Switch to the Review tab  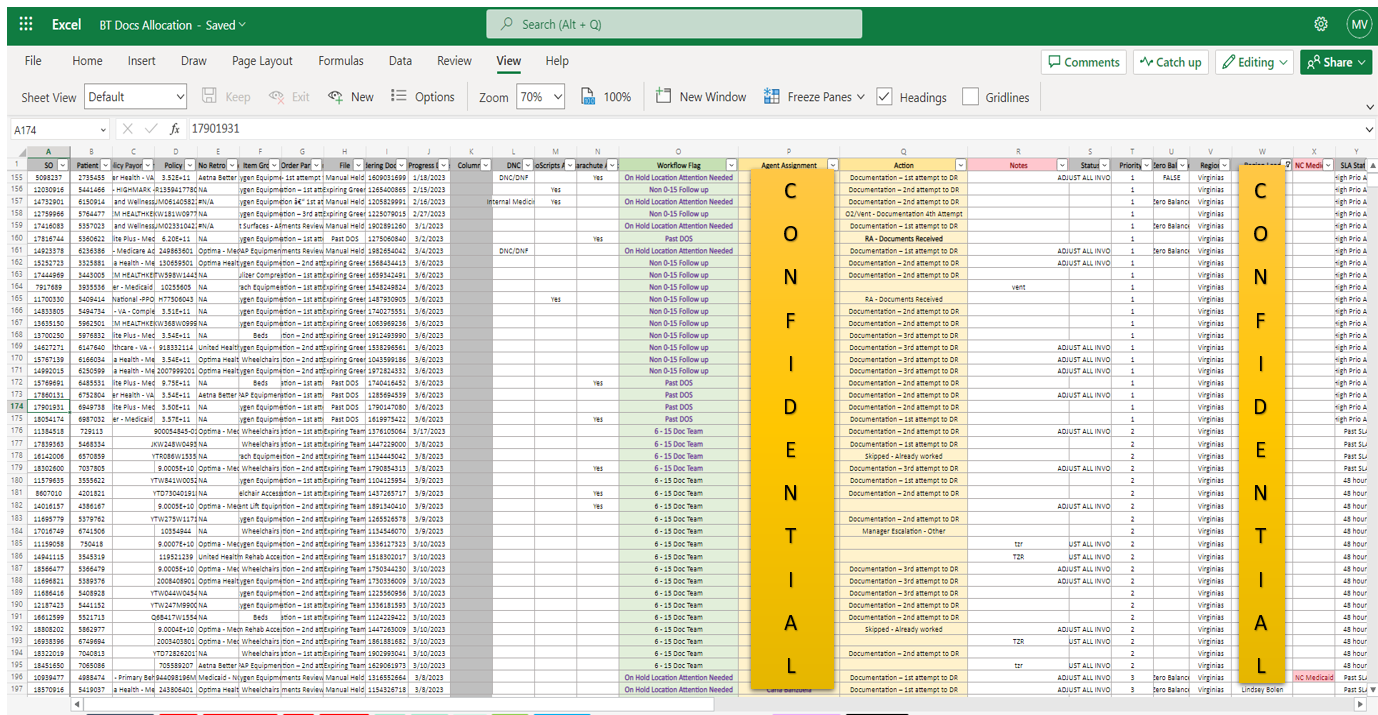454,61
